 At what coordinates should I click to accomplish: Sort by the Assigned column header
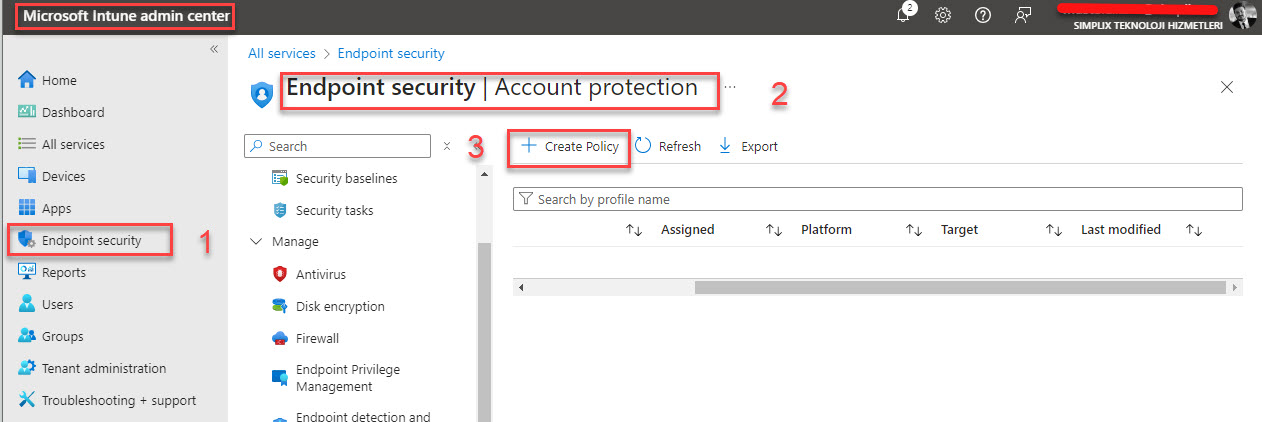tap(687, 230)
